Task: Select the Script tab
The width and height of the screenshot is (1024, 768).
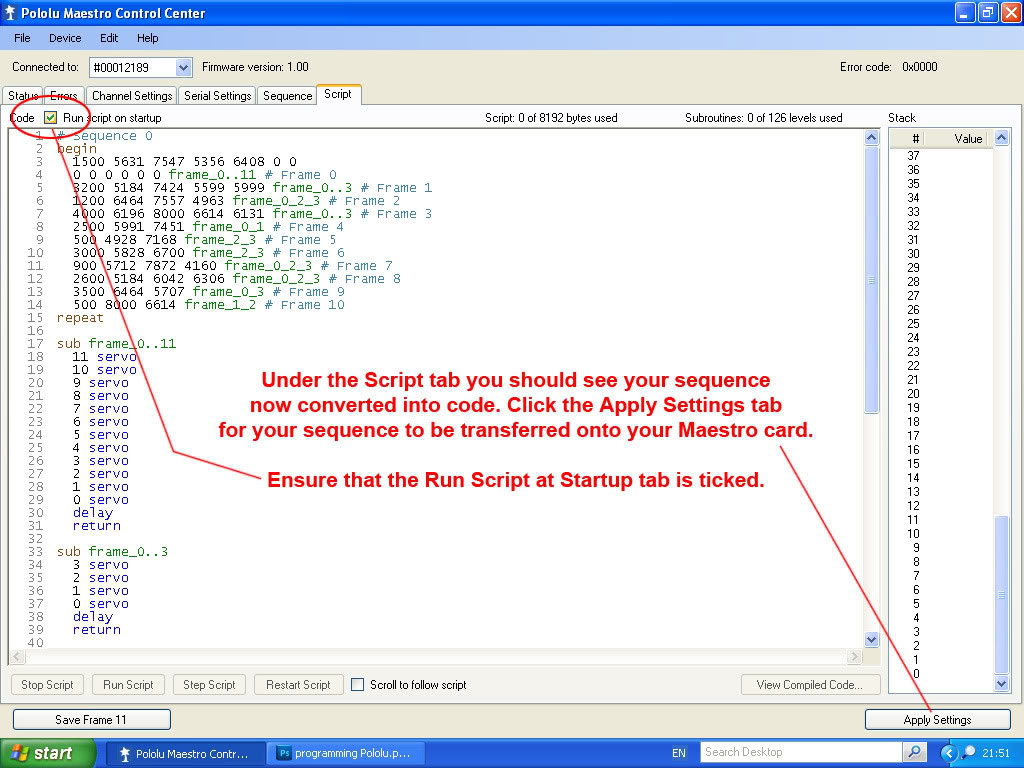Action: (338, 94)
